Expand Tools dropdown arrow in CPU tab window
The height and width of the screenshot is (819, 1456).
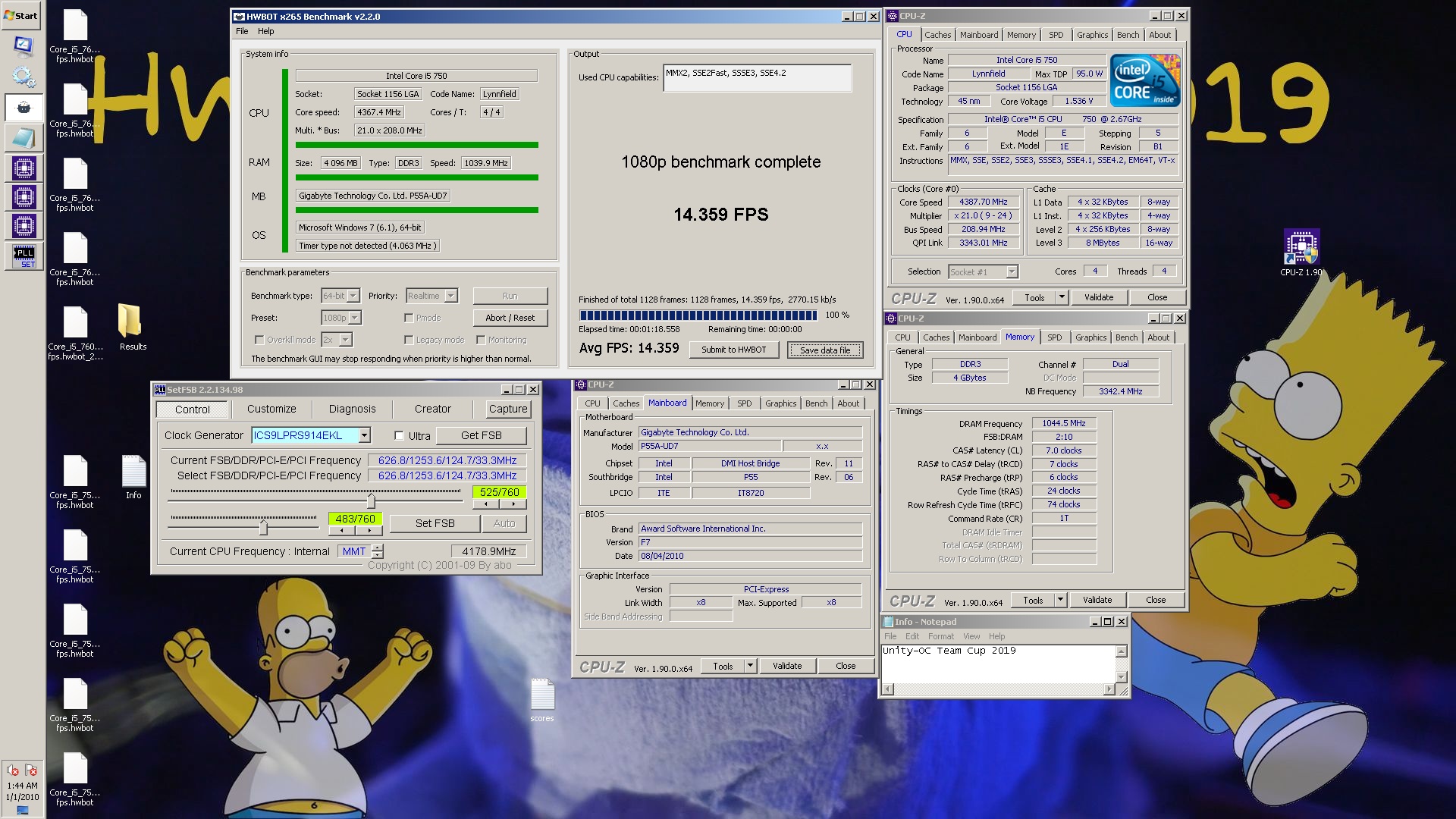[1062, 297]
